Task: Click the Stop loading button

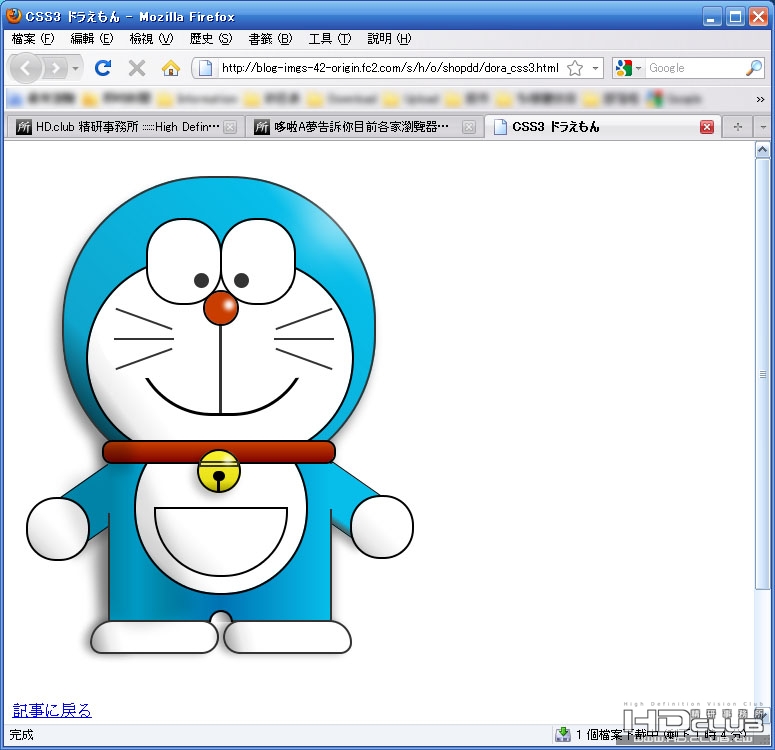Action: [x=137, y=68]
